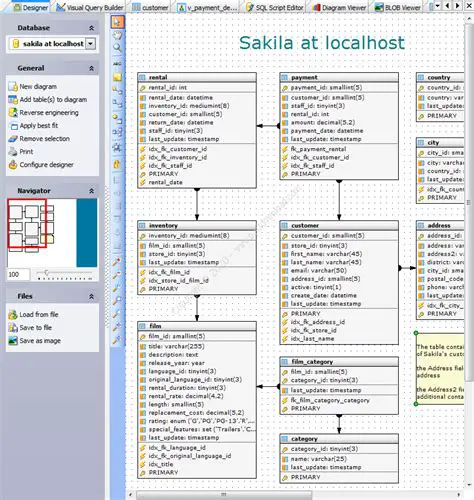Click the vertical scrollbar thumb
The image size is (474, 500).
click(469, 202)
